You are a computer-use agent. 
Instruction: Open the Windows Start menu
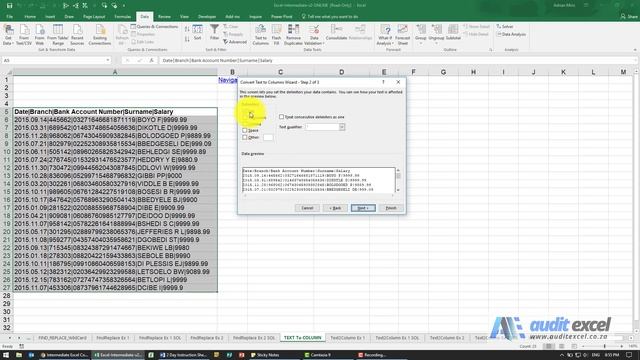(6, 355)
